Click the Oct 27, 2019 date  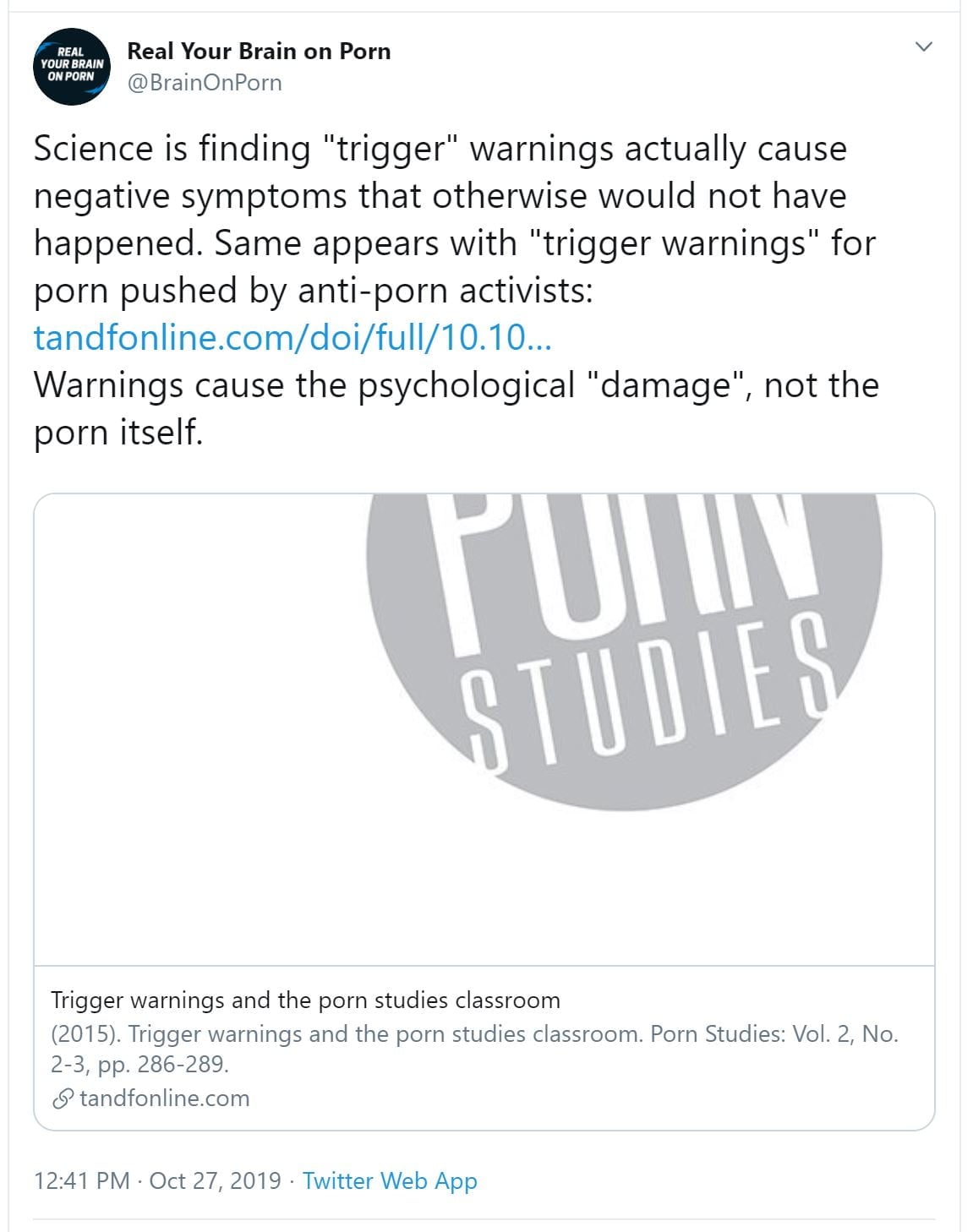click(215, 1180)
